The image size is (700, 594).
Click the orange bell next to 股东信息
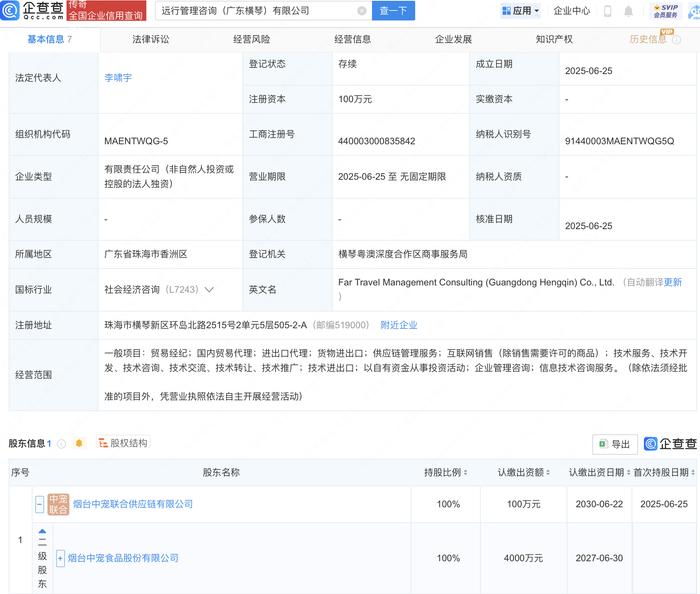(79, 443)
